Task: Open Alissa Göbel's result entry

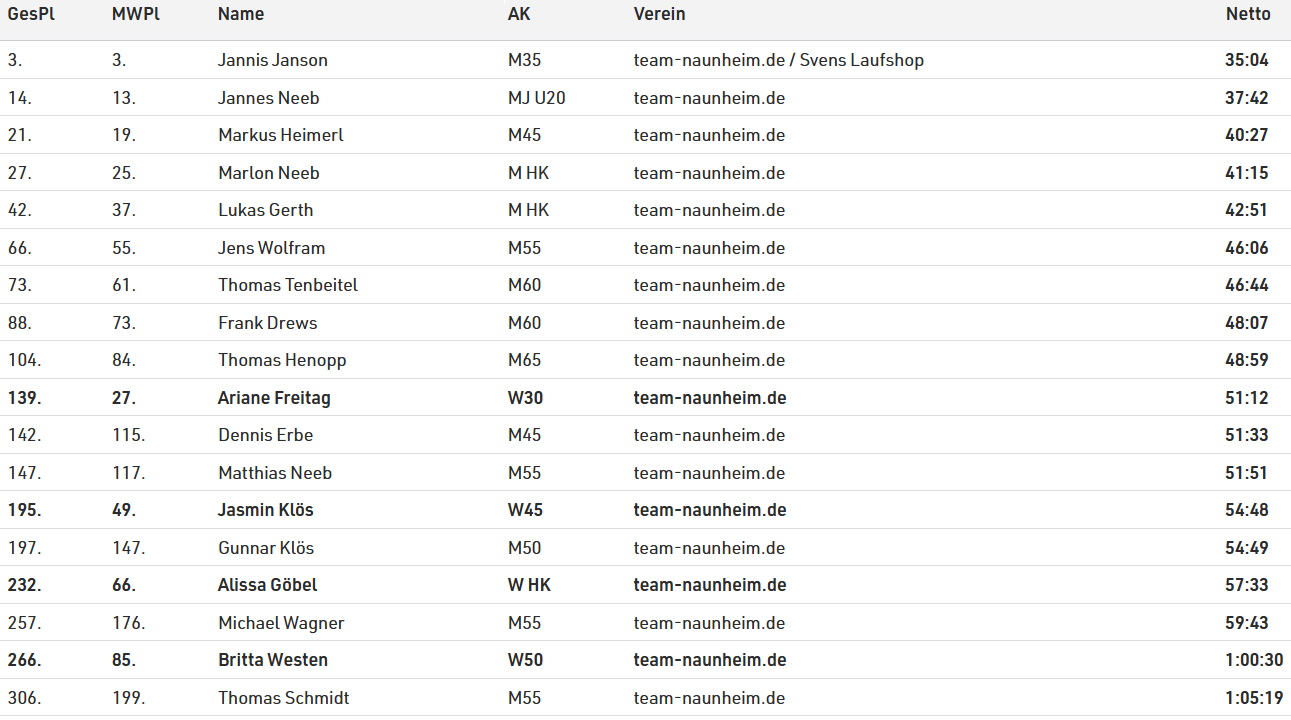Action: point(268,585)
